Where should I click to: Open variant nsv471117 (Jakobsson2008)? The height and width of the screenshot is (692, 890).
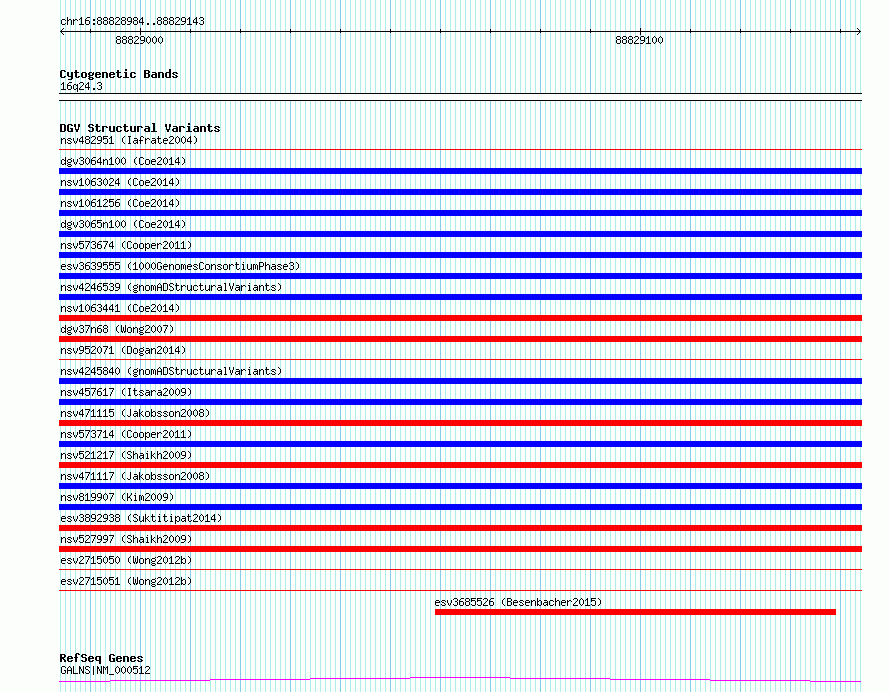pyautogui.click(x=135, y=476)
